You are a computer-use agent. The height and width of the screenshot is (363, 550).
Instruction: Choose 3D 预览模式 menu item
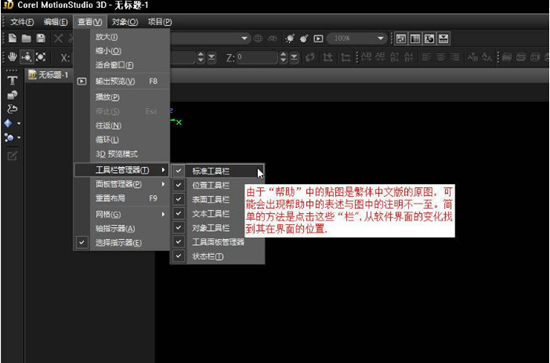pos(121,154)
